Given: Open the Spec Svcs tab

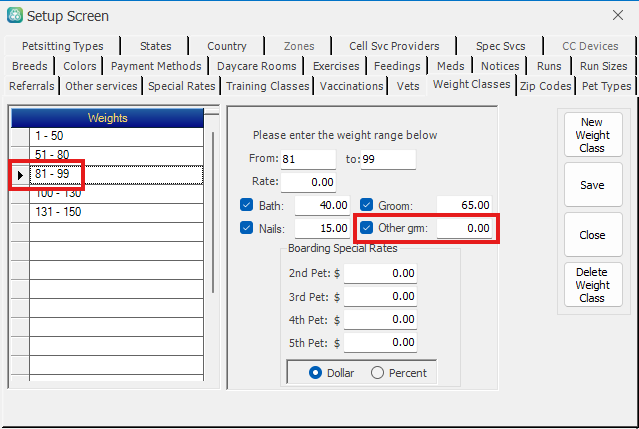Looking at the screenshot, I should coord(500,46).
